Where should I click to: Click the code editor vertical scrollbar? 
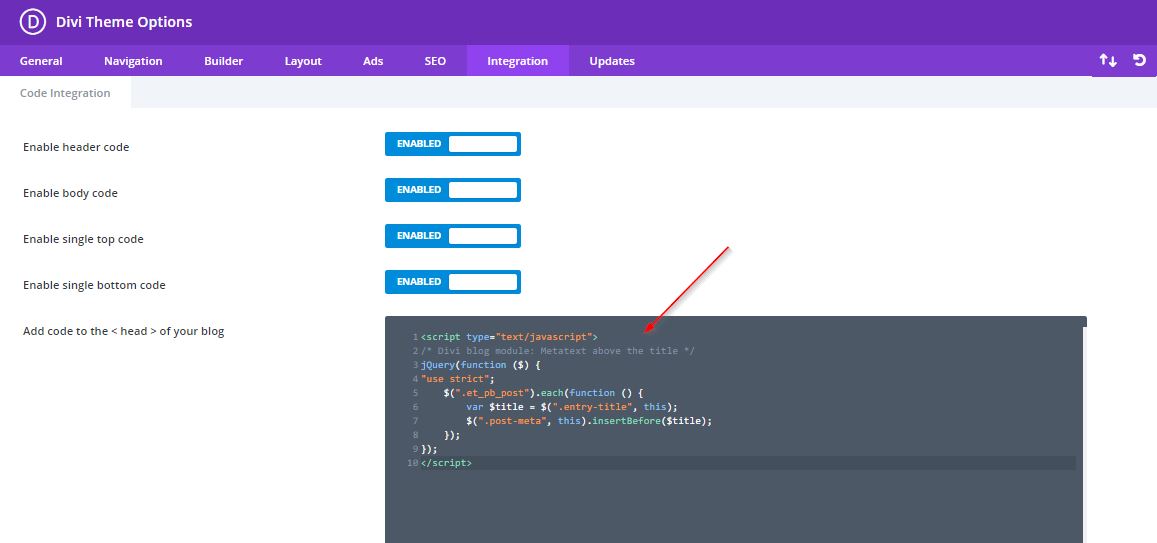[1085, 435]
